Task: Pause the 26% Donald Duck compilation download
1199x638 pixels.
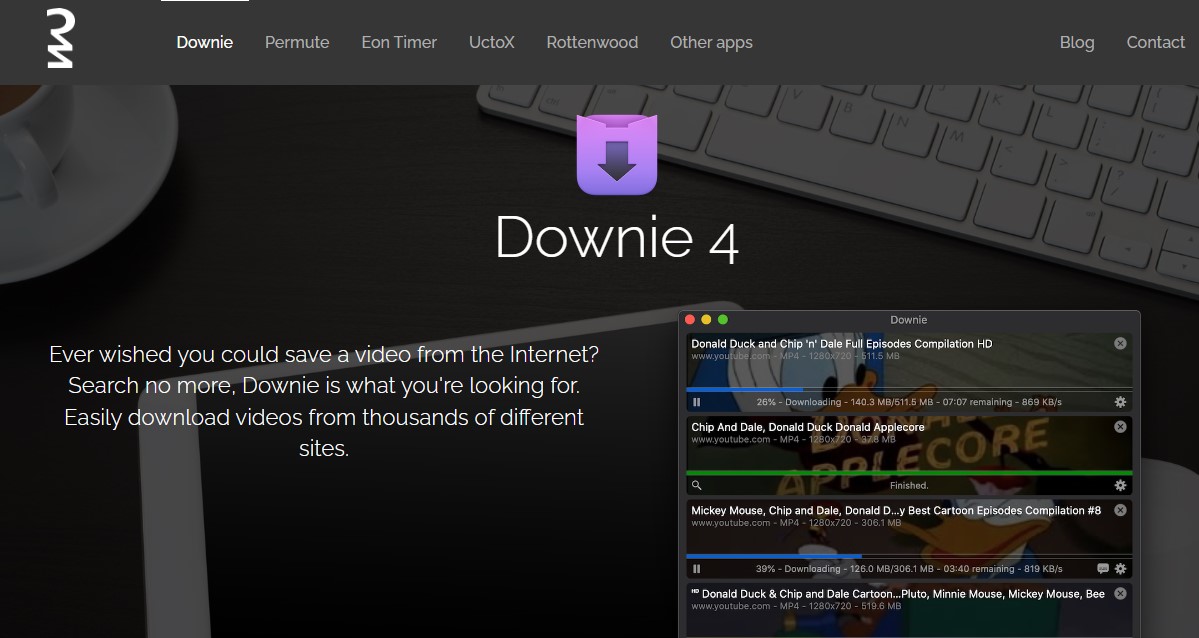Action: (x=697, y=402)
